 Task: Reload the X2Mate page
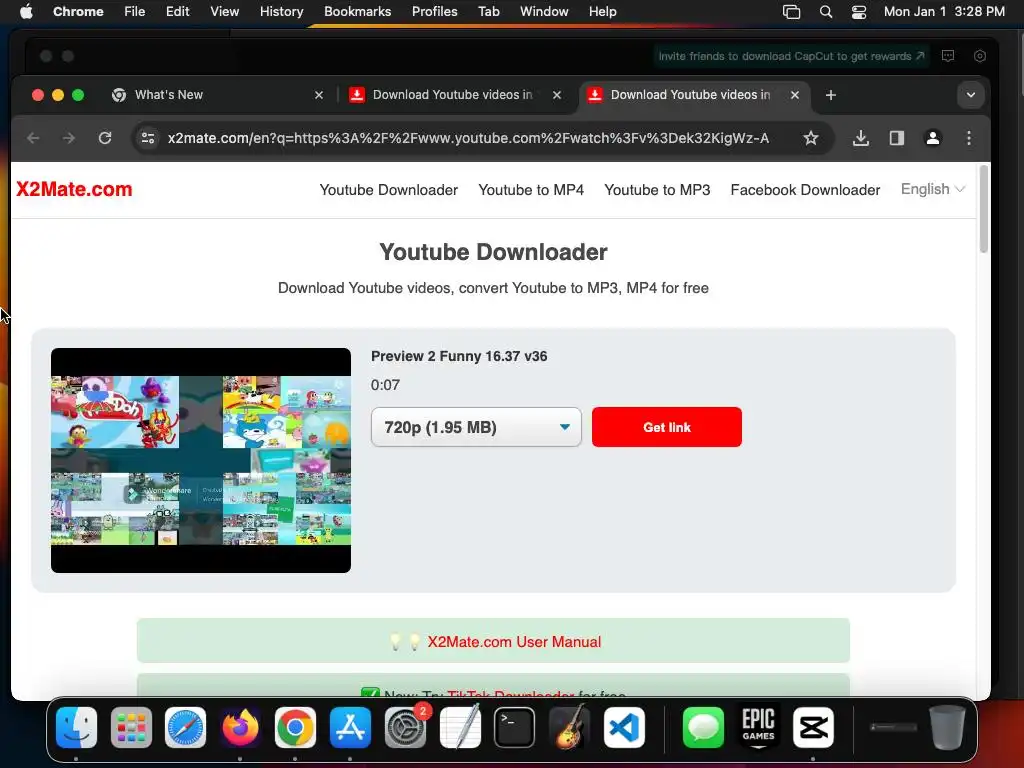coord(104,138)
